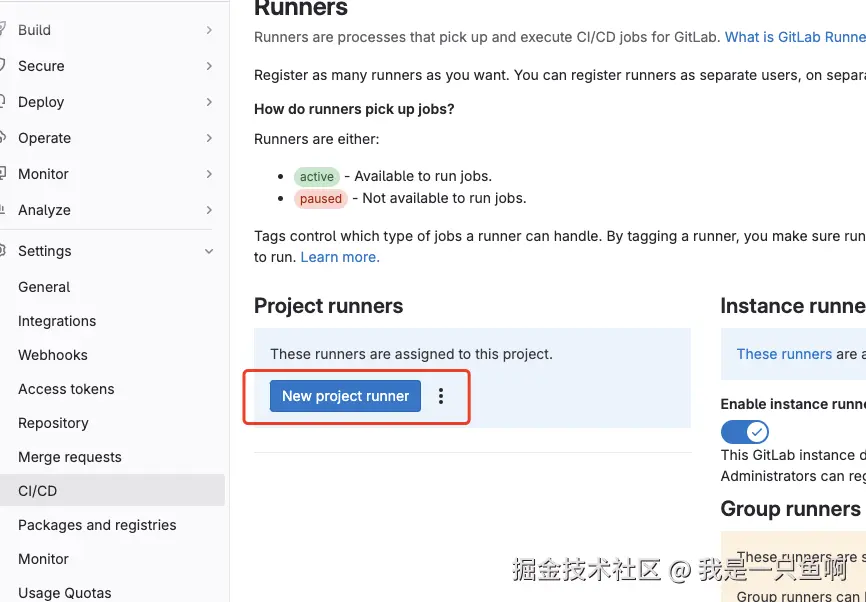Disable the instance runners toggle switch
866x602 pixels.
point(744,432)
